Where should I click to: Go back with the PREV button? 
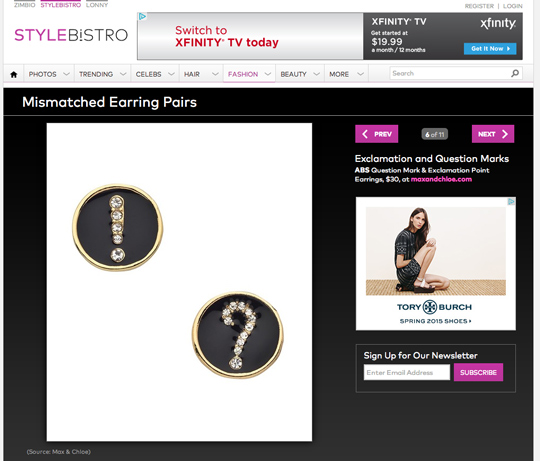pos(376,134)
